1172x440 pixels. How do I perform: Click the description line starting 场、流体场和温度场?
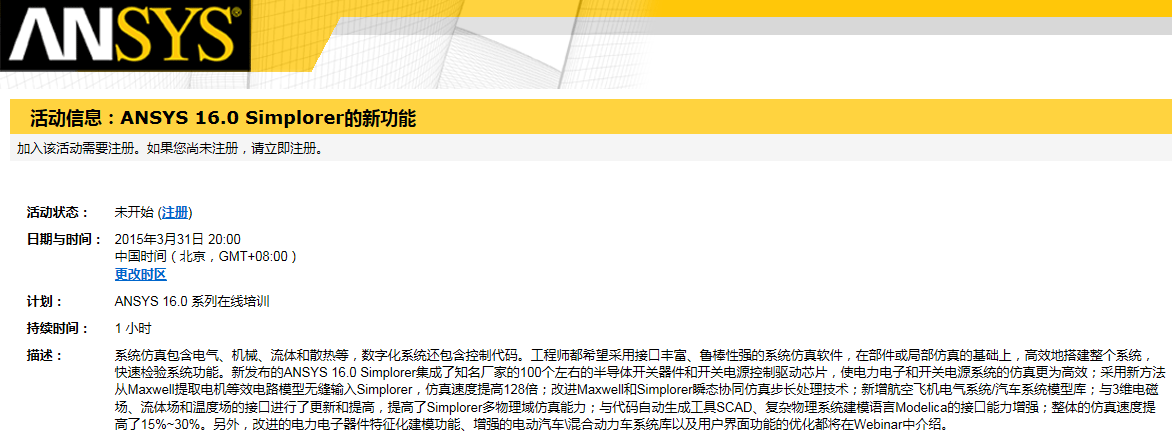635,408
